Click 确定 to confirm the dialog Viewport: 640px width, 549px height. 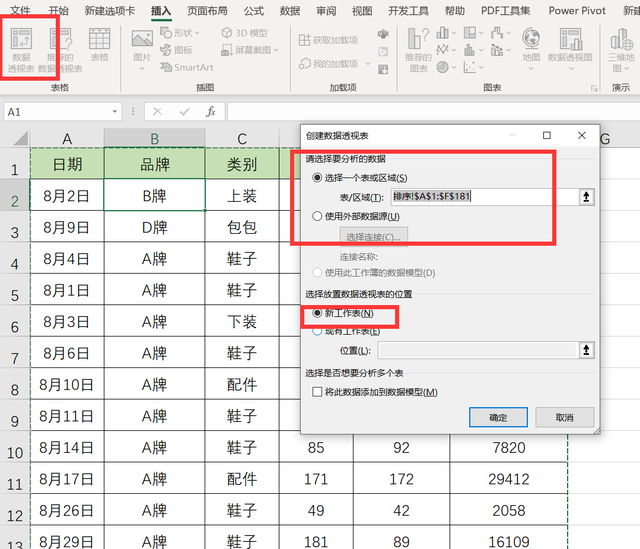coord(498,417)
